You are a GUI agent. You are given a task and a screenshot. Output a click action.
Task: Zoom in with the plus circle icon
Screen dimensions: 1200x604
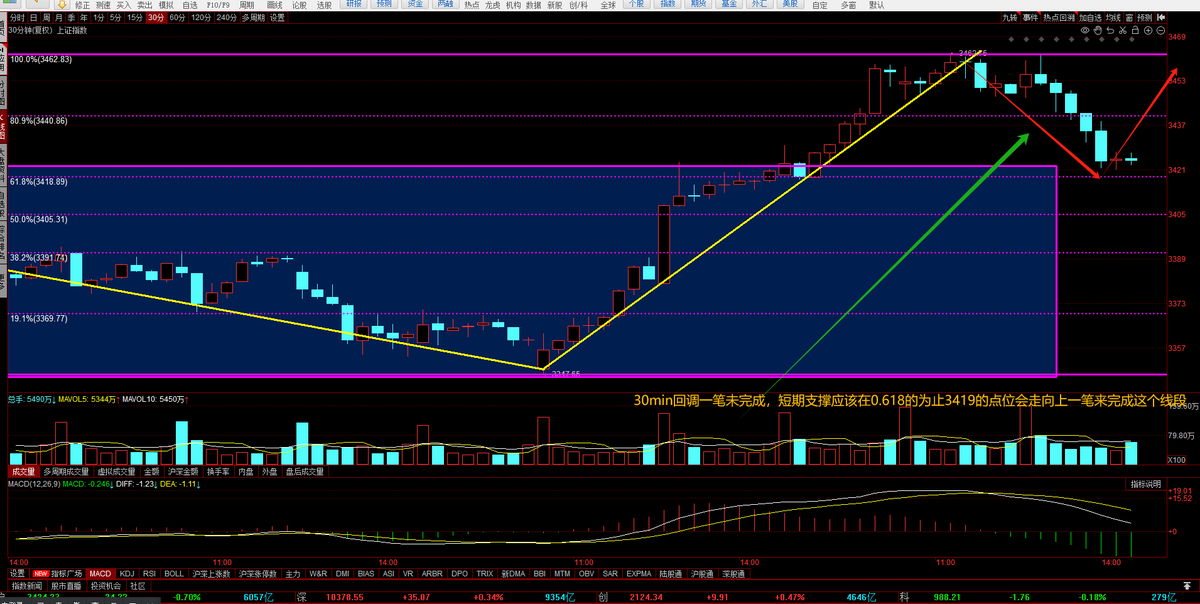[1148, 31]
